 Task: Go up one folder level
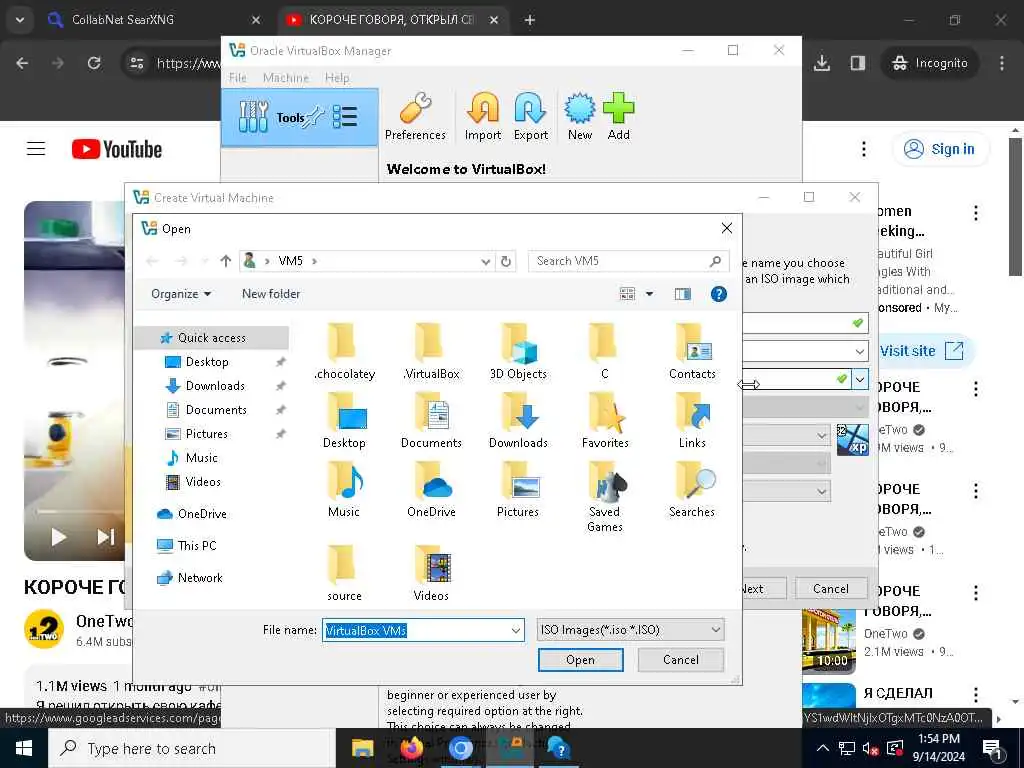click(225, 261)
